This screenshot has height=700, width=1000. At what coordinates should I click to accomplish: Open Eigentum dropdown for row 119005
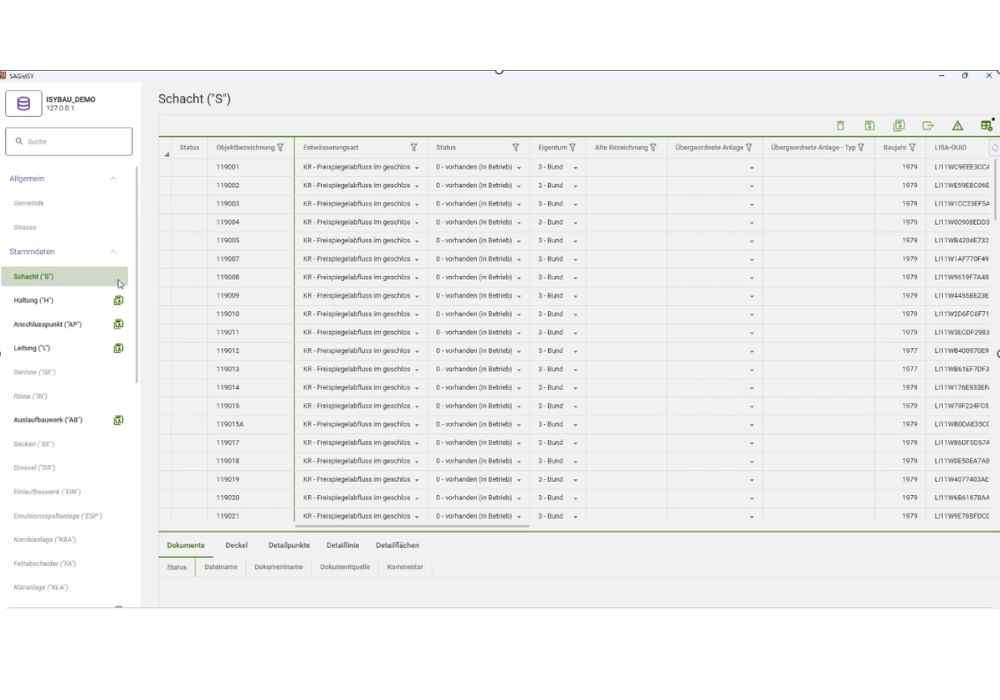click(576, 241)
